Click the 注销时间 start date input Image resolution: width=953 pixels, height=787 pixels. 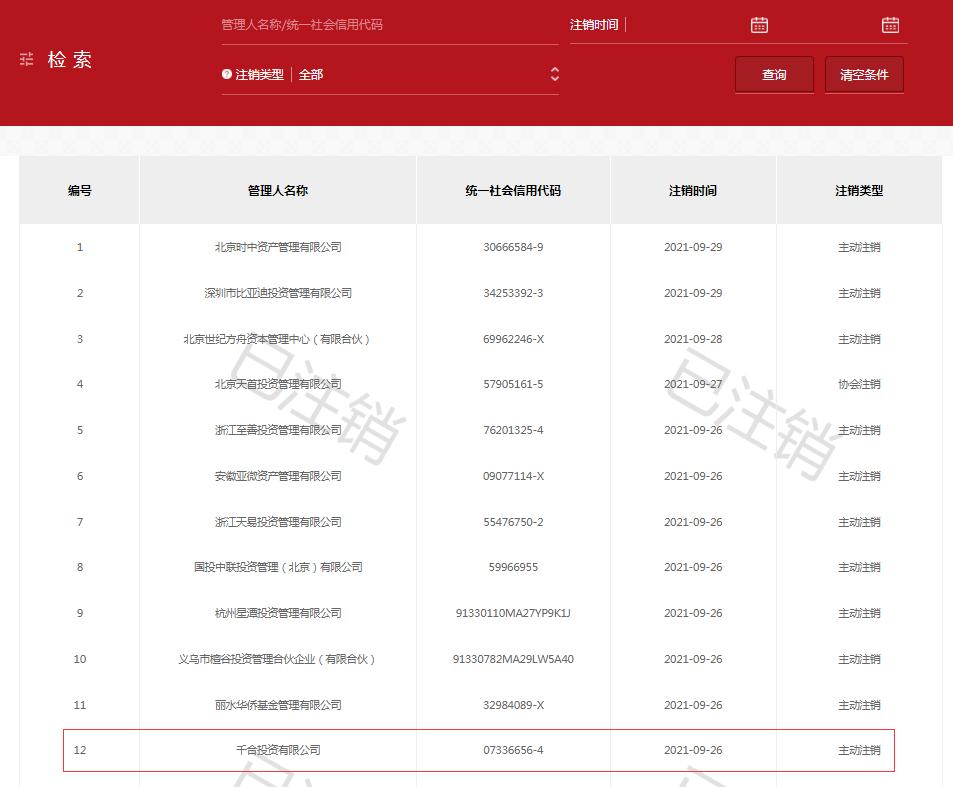(x=690, y=23)
